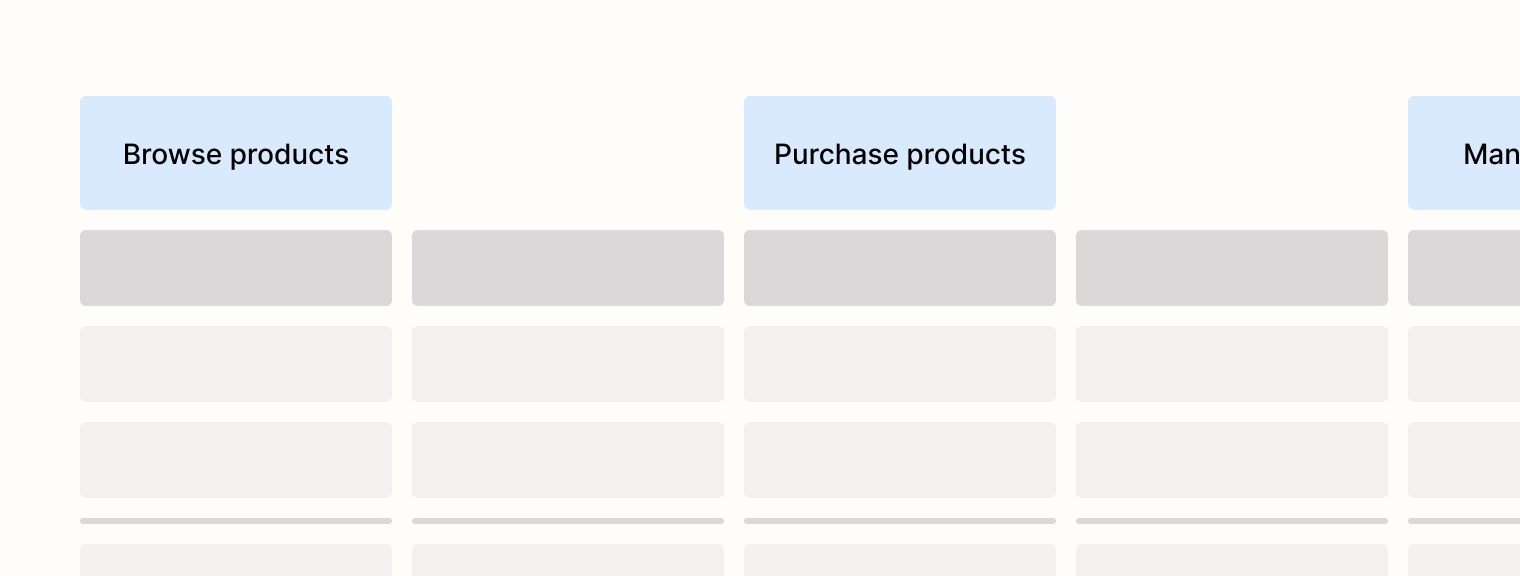
Task: Select dark gray card directly under Browse products
Action: coord(236,268)
